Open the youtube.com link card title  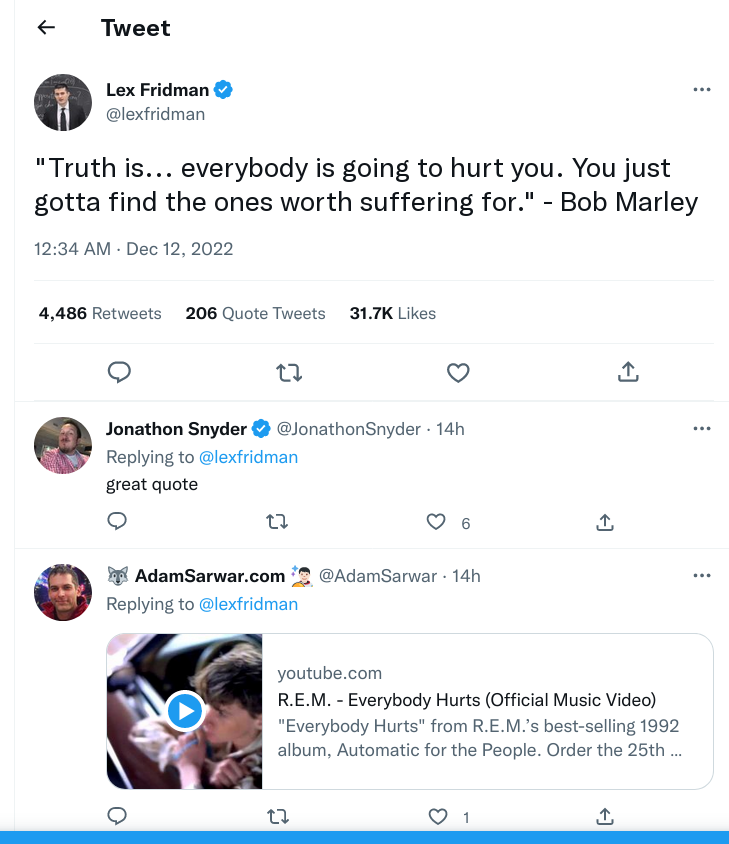pyautogui.click(x=467, y=700)
